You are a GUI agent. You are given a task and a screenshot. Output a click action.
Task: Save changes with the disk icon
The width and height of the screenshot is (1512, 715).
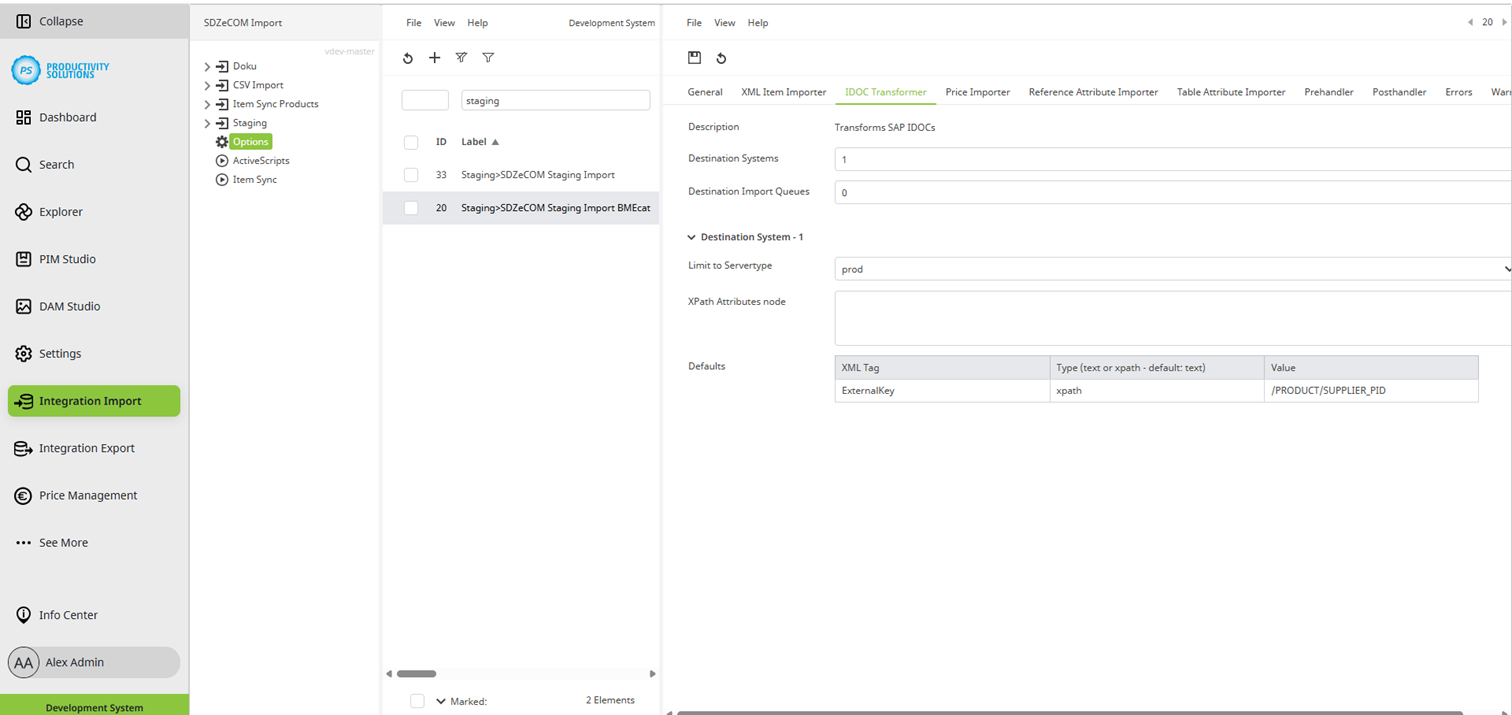(694, 57)
